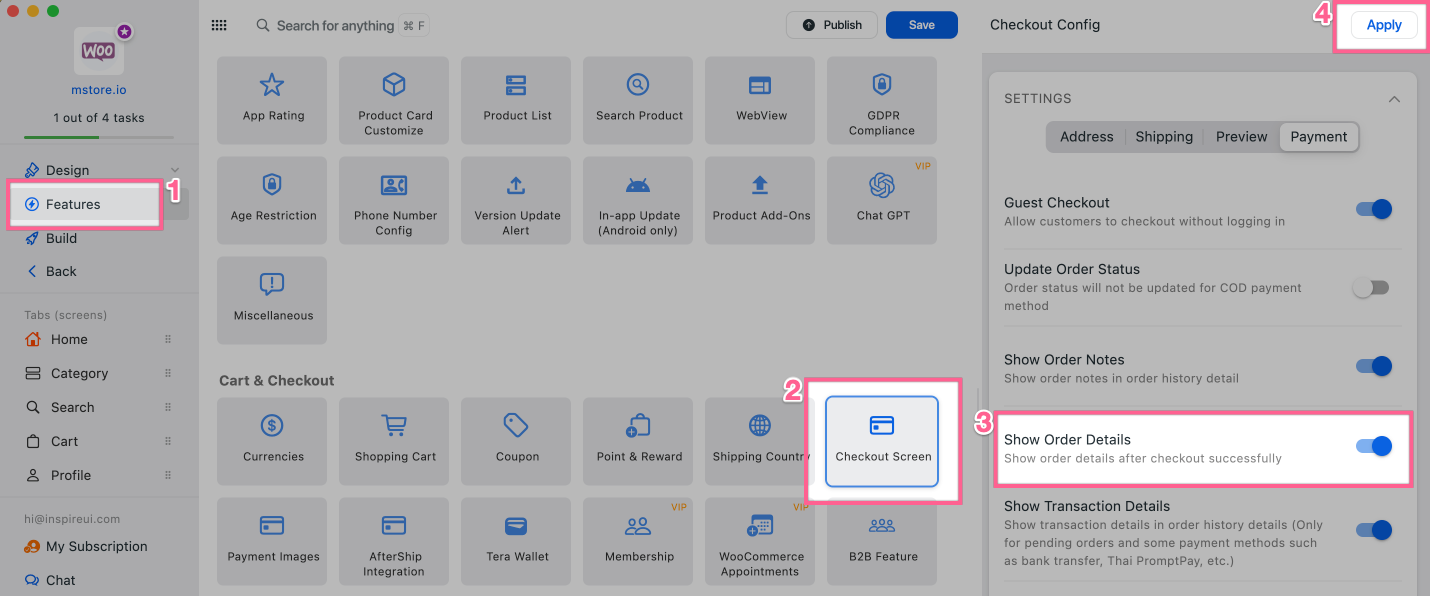Open the Tera Wallet feature tile

tap(517, 541)
